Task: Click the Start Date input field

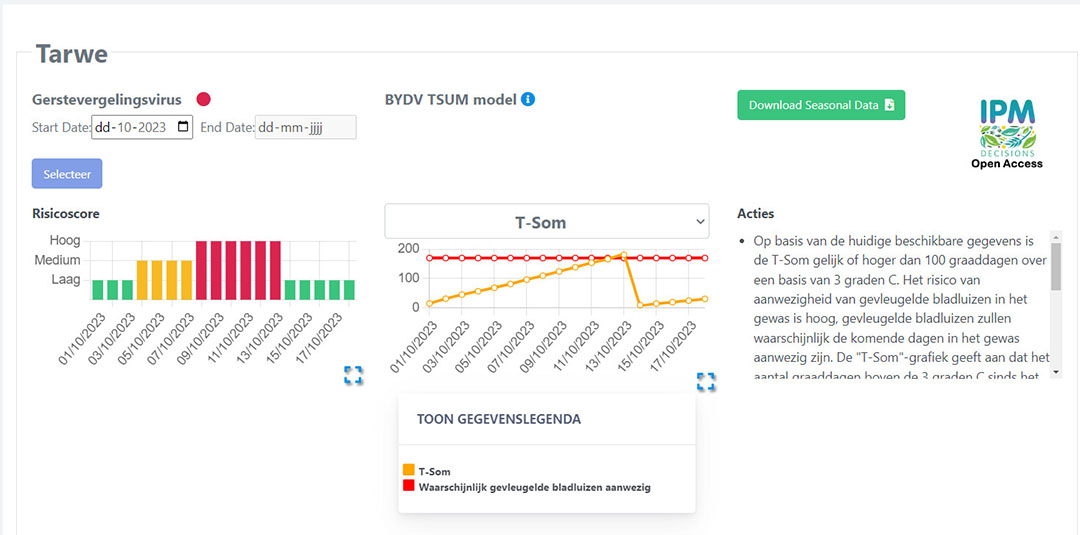Action: (x=143, y=127)
